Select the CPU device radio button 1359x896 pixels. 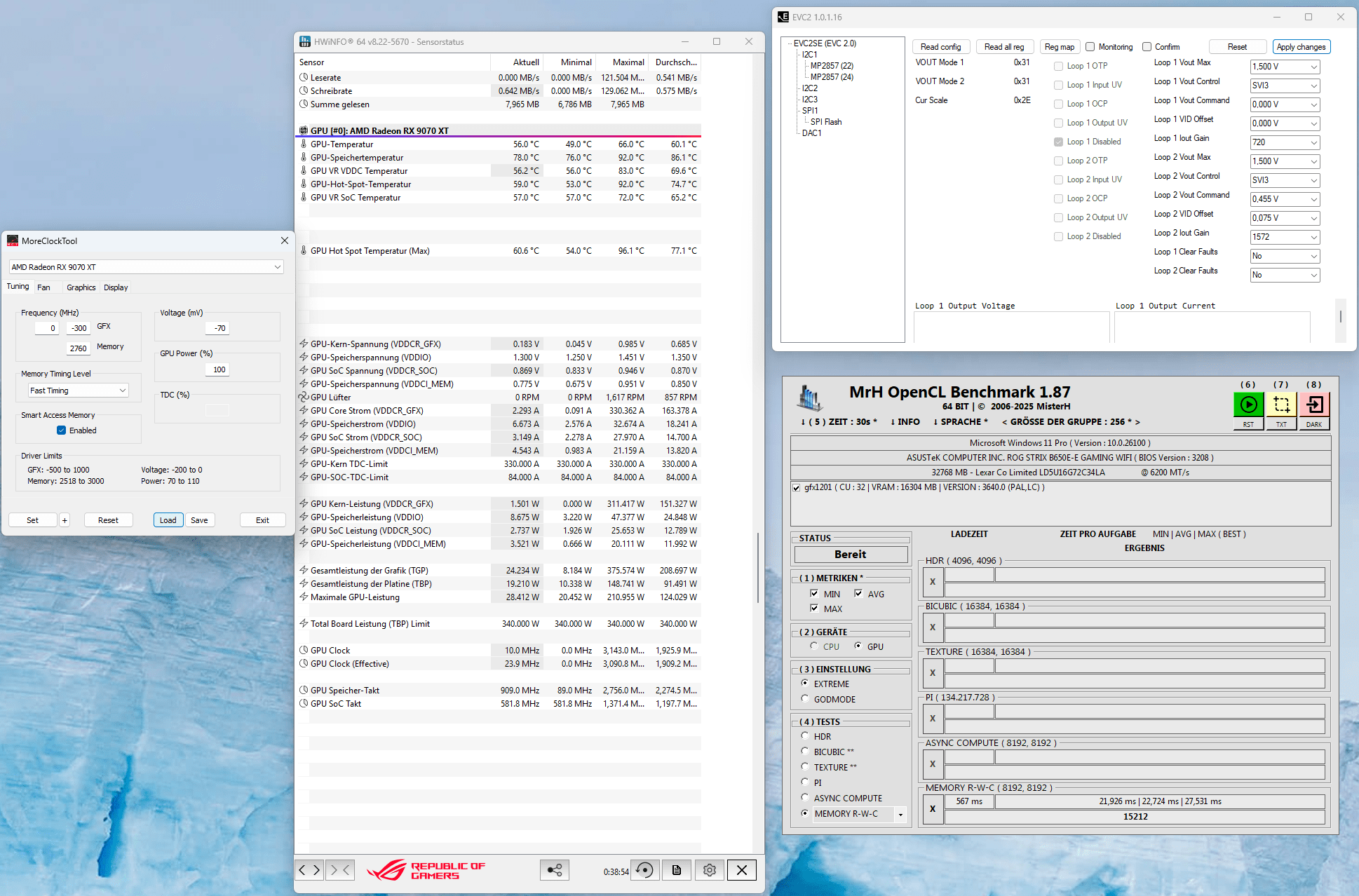point(814,646)
